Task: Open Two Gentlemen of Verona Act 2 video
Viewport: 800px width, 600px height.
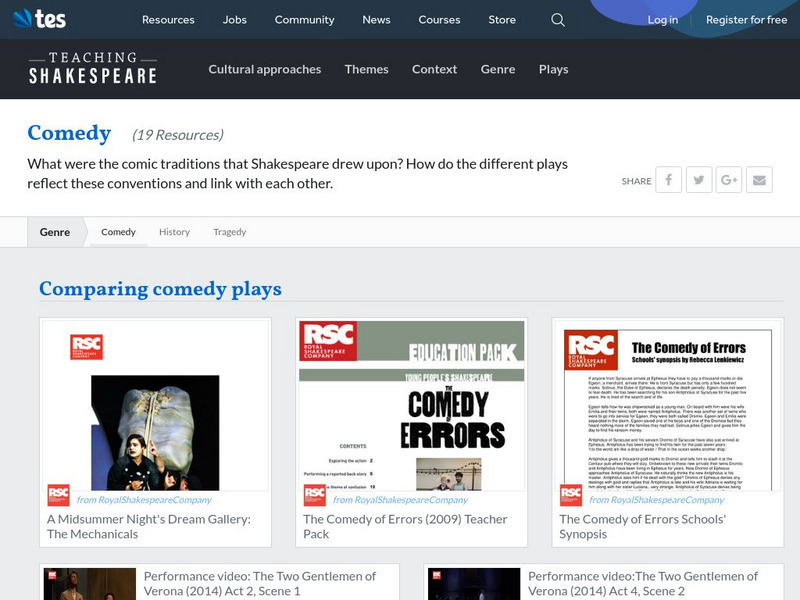Action: [x=259, y=583]
